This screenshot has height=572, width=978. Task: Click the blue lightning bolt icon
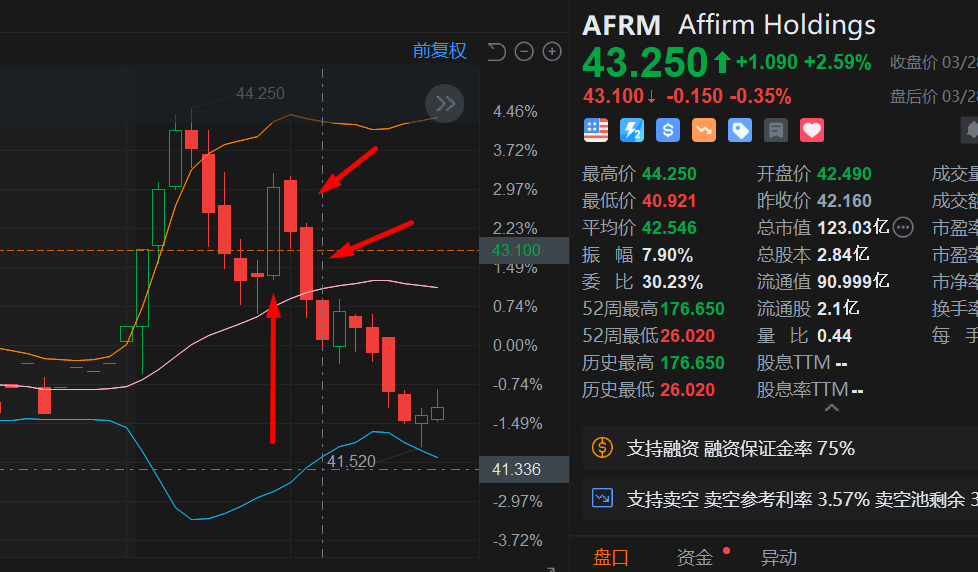(632, 130)
